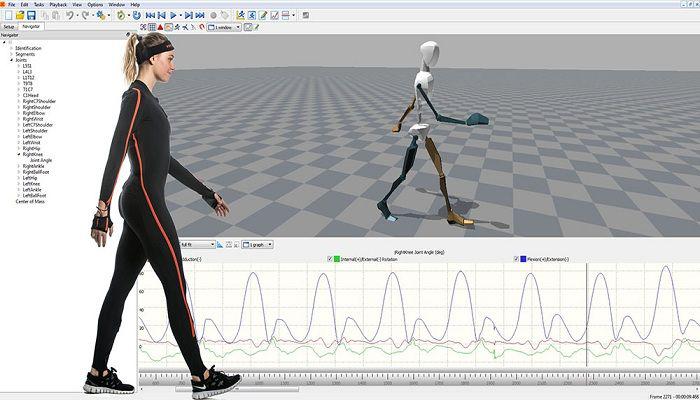Play the motion recording

click(173, 15)
